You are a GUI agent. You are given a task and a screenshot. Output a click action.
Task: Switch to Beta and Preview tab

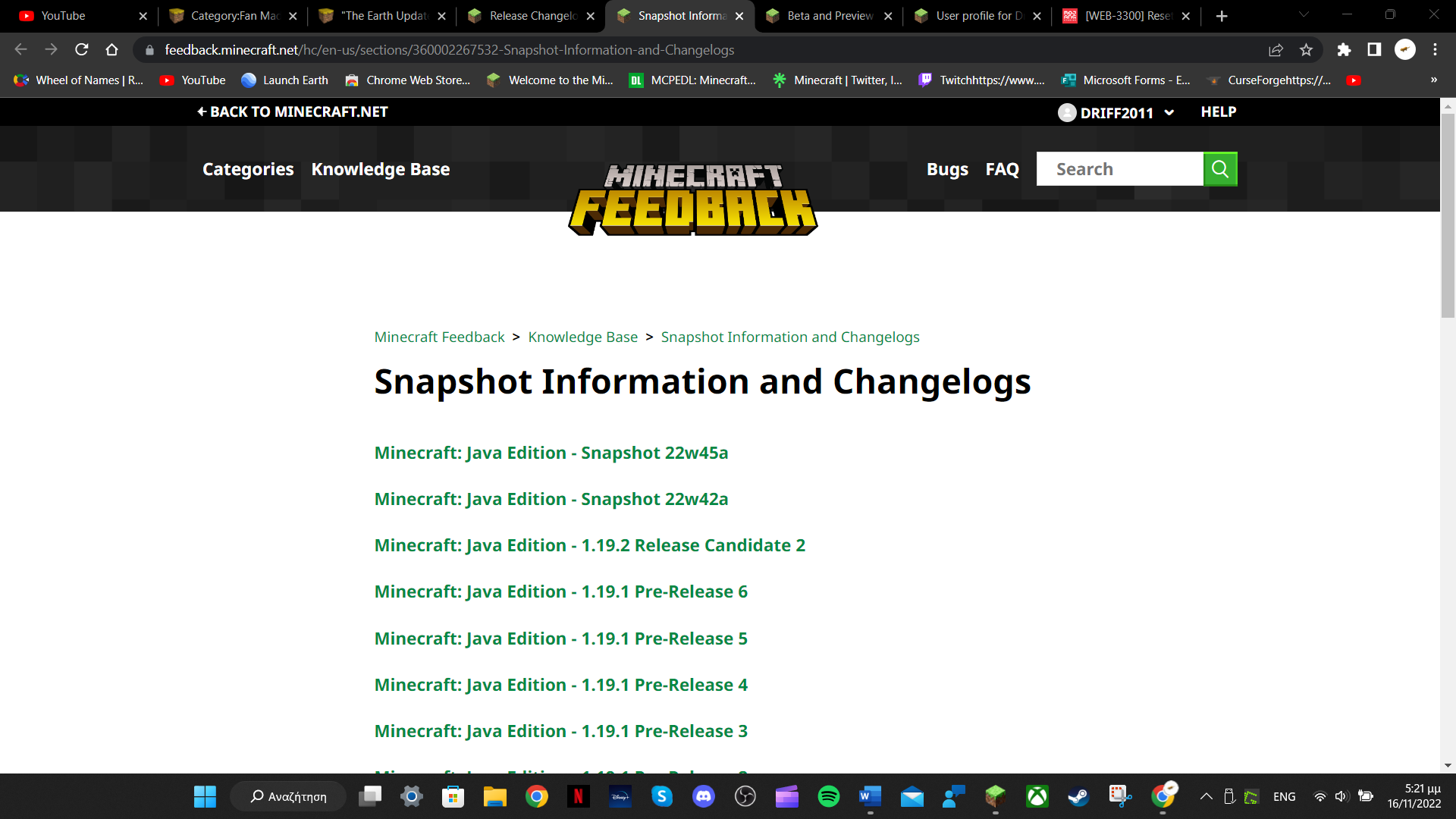(x=830, y=16)
